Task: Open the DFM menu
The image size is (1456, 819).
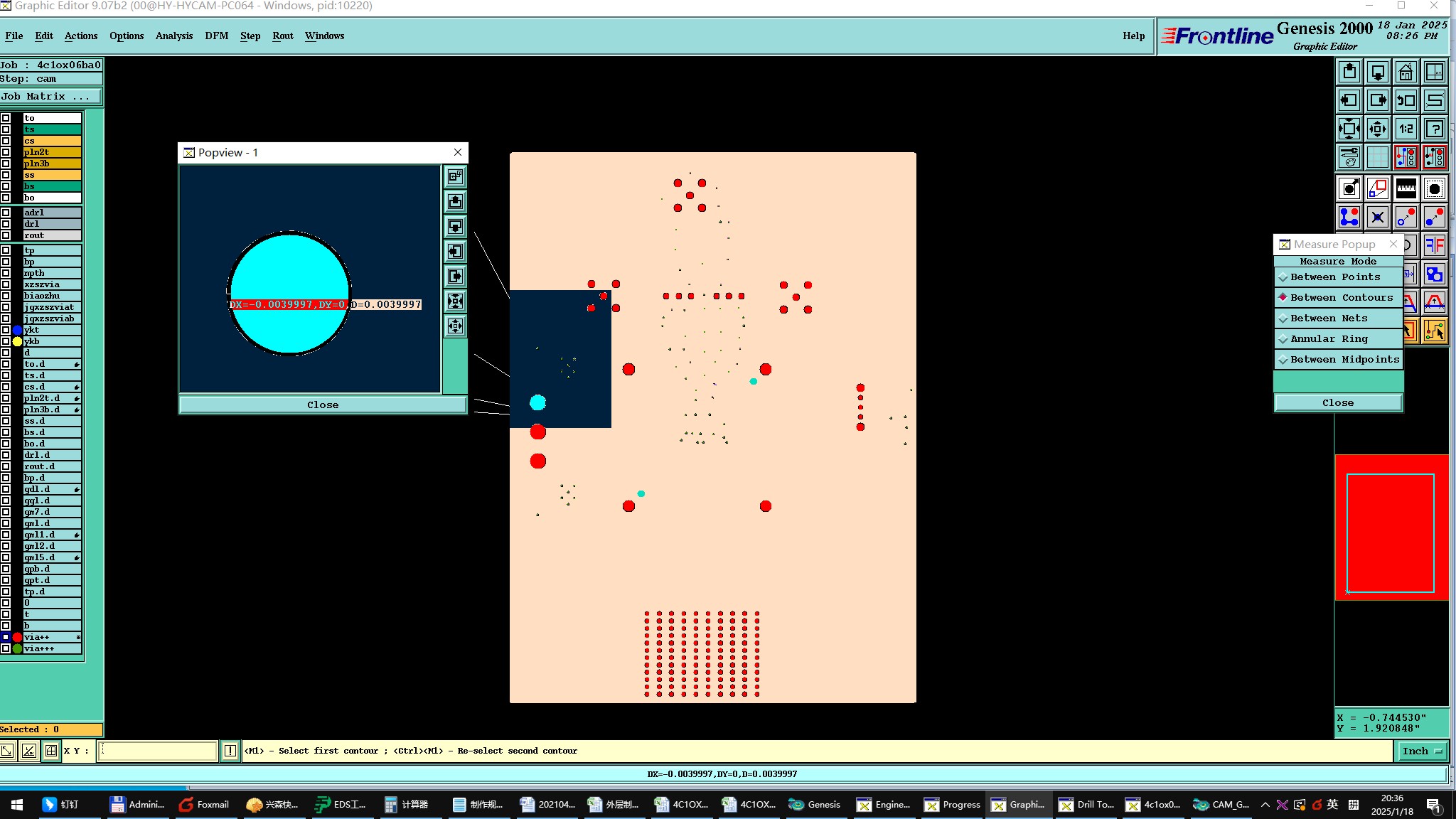Action: point(216,36)
